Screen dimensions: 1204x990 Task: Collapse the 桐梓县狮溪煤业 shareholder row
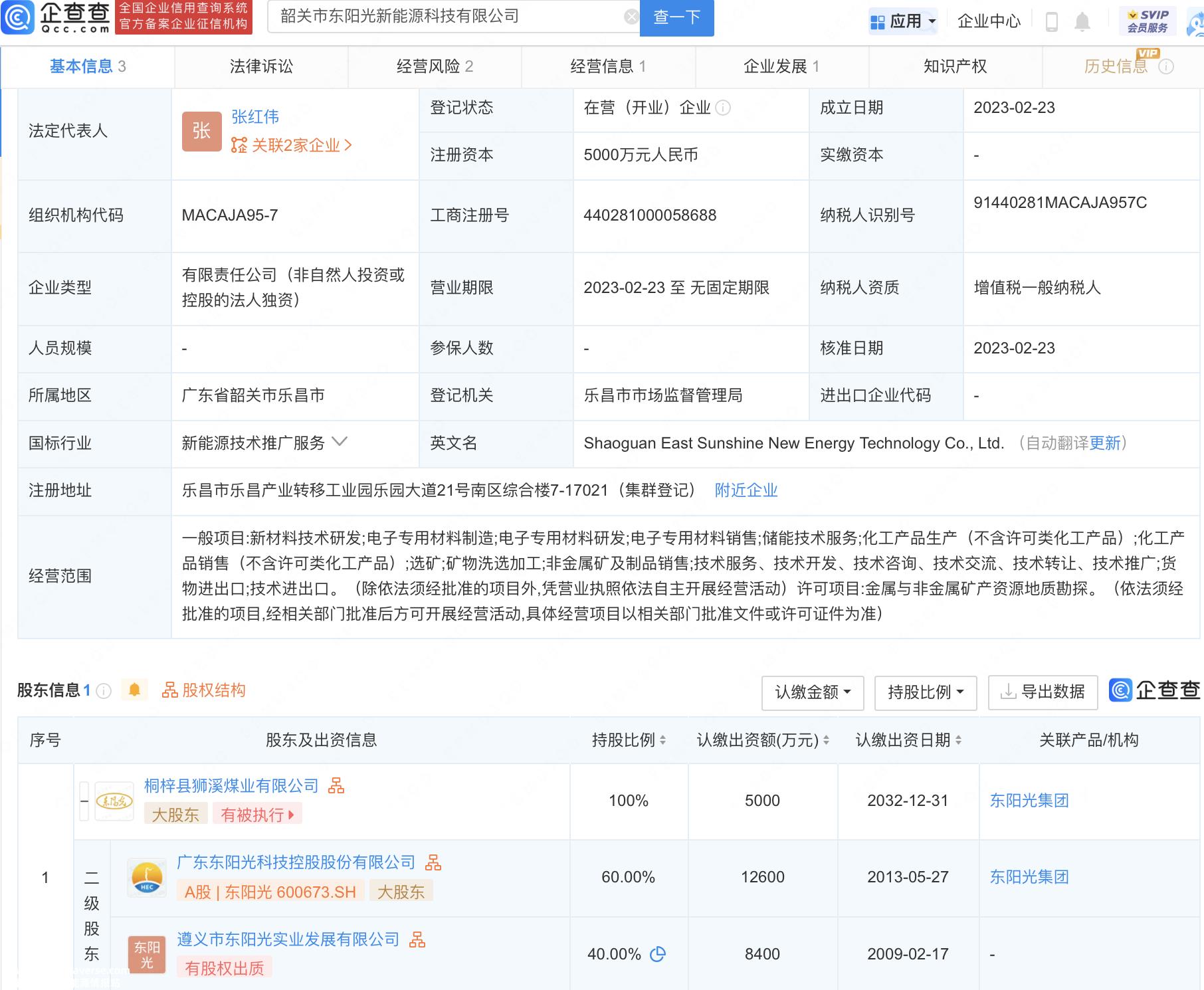pos(84,801)
